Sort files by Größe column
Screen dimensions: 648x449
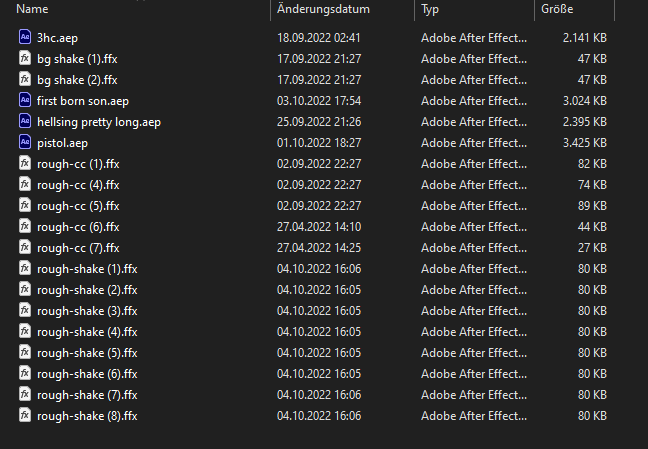coord(557,9)
